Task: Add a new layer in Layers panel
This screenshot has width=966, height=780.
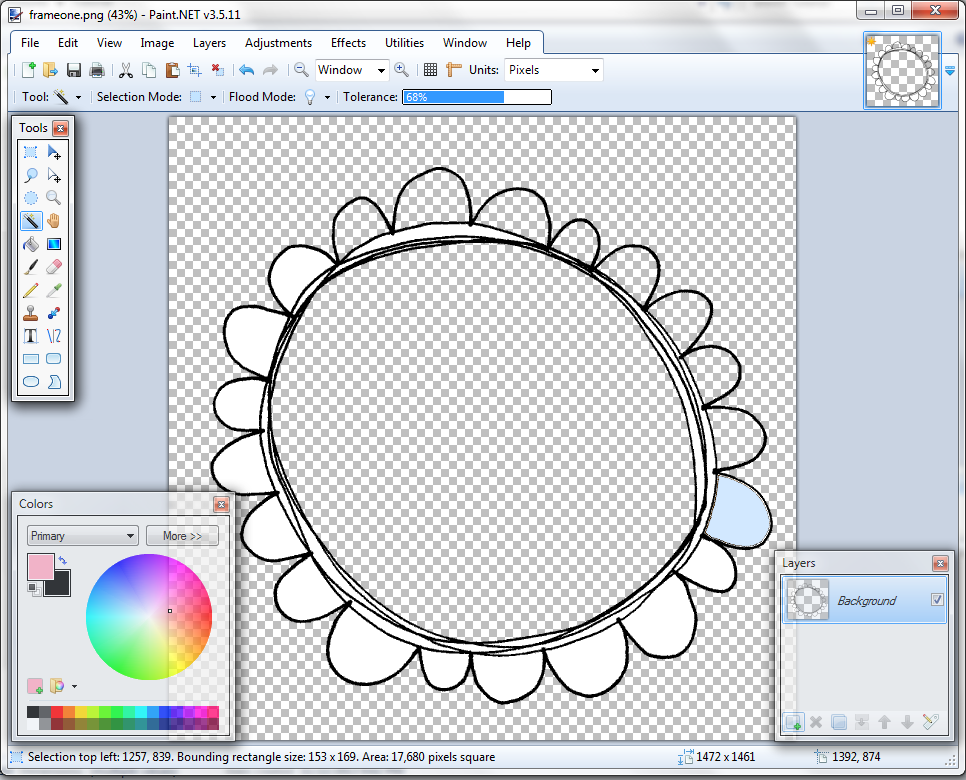Action: coord(794,721)
